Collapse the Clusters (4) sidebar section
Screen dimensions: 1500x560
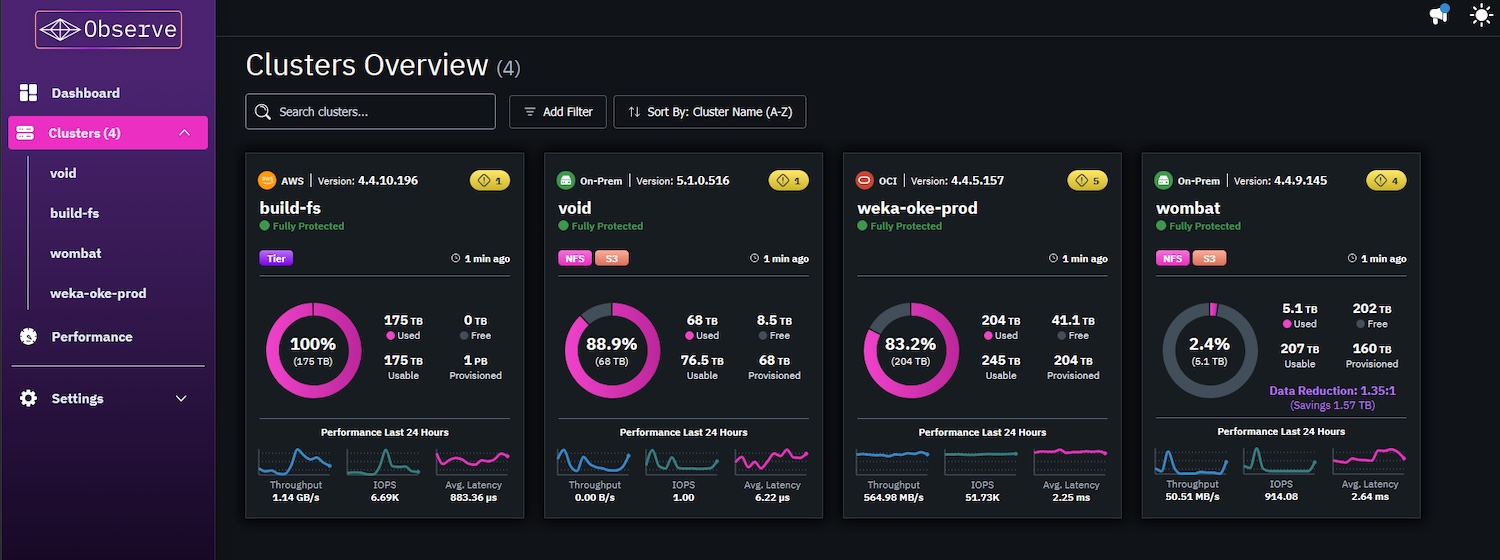184,133
